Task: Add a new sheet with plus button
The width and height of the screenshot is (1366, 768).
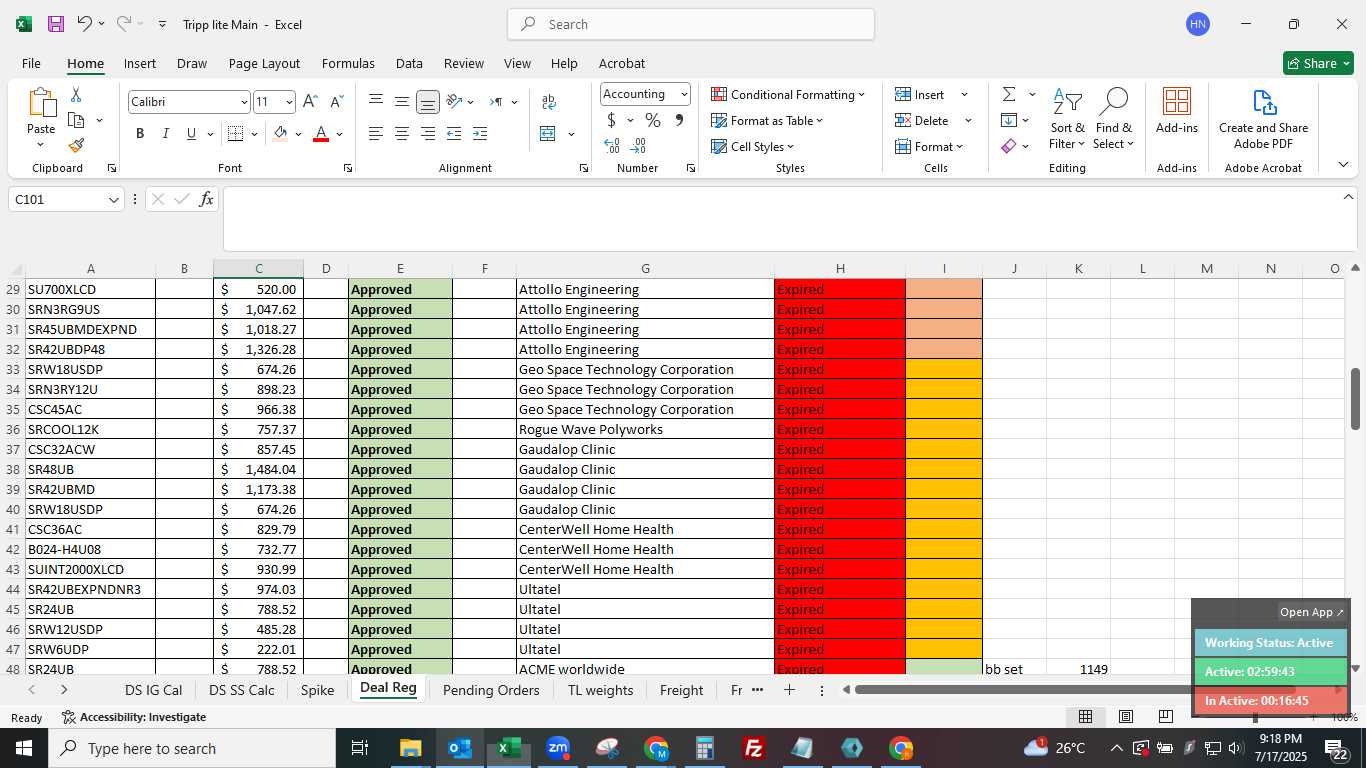Action: (789, 690)
